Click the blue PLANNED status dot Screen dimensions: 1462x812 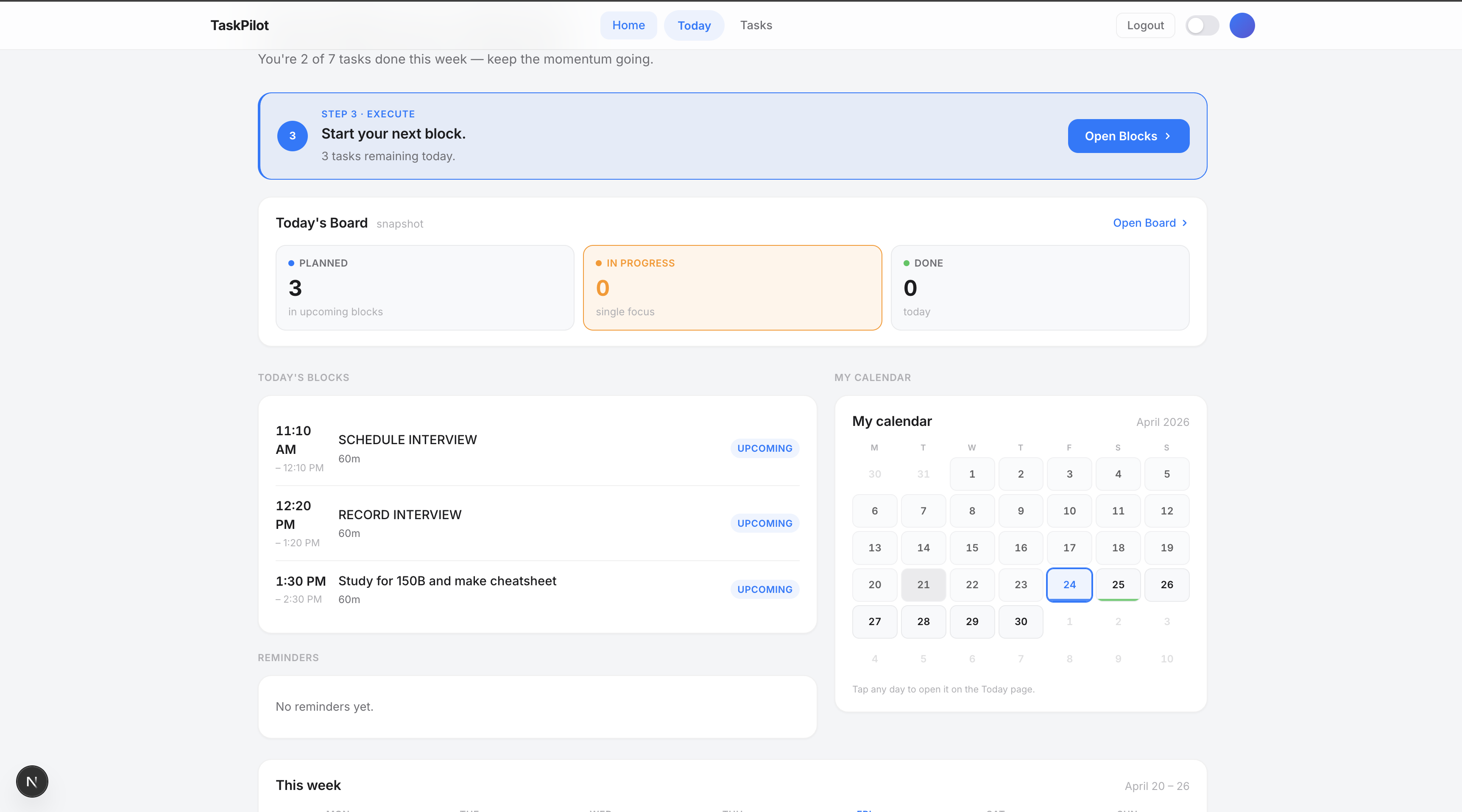(x=291, y=263)
